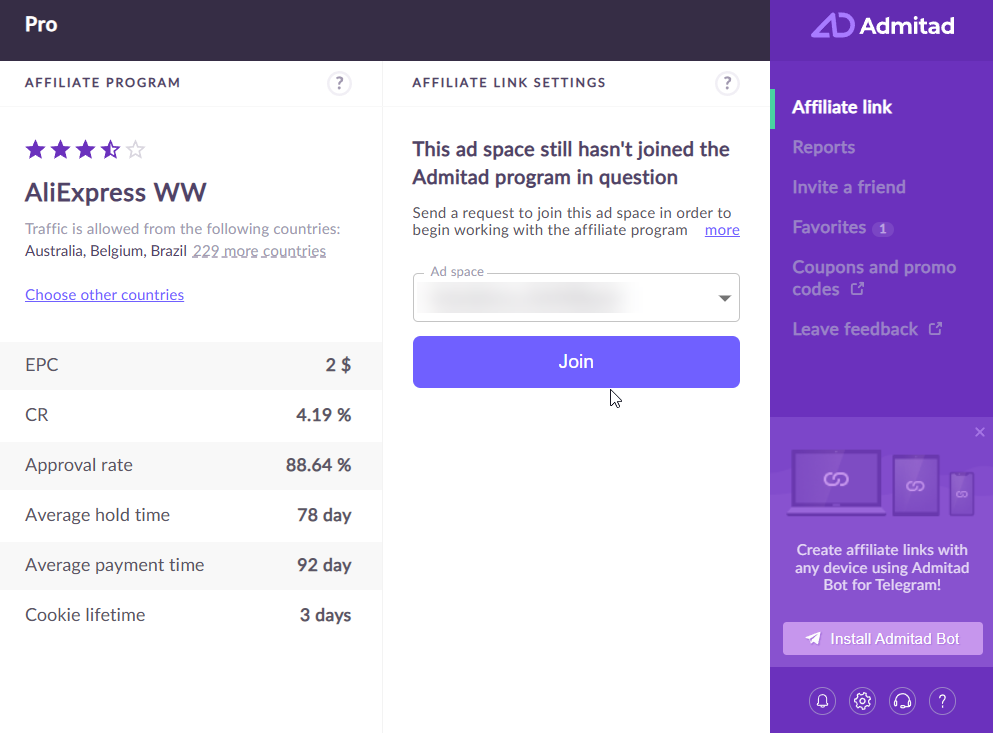Click the external link icon beside Leave feedback
993x733 pixels.
coord(935,329)
